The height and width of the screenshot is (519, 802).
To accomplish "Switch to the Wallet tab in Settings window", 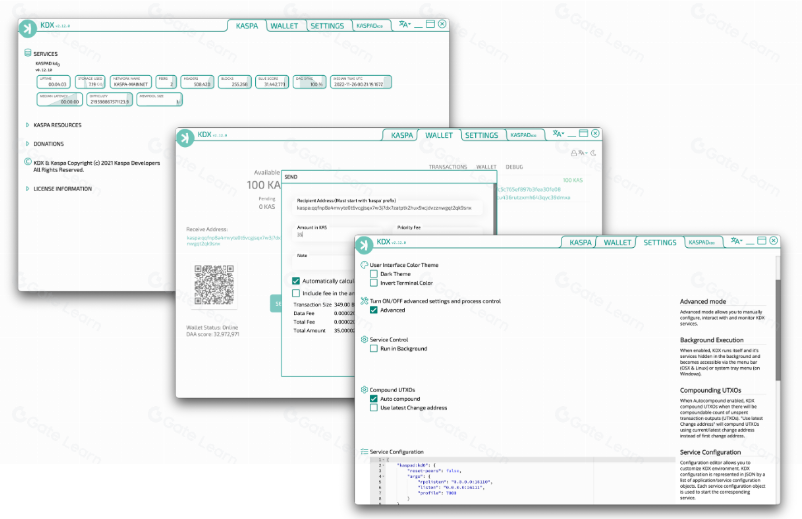I will click(x=618, y=243).
